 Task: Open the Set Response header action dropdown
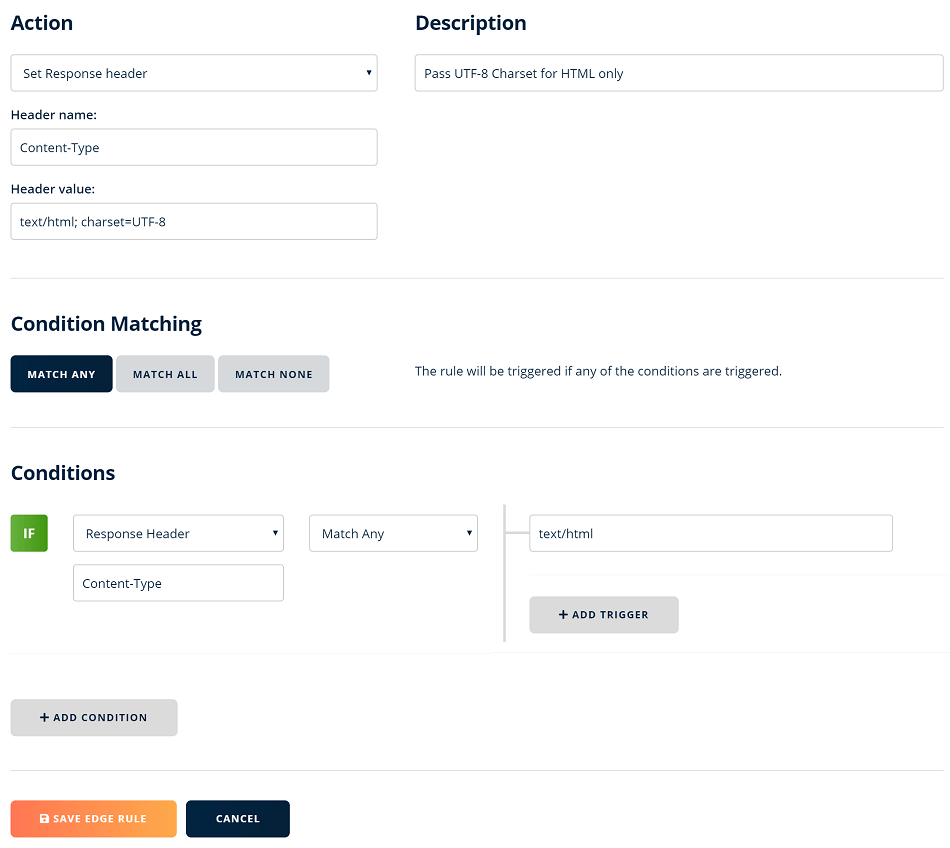tap(193, 73)
